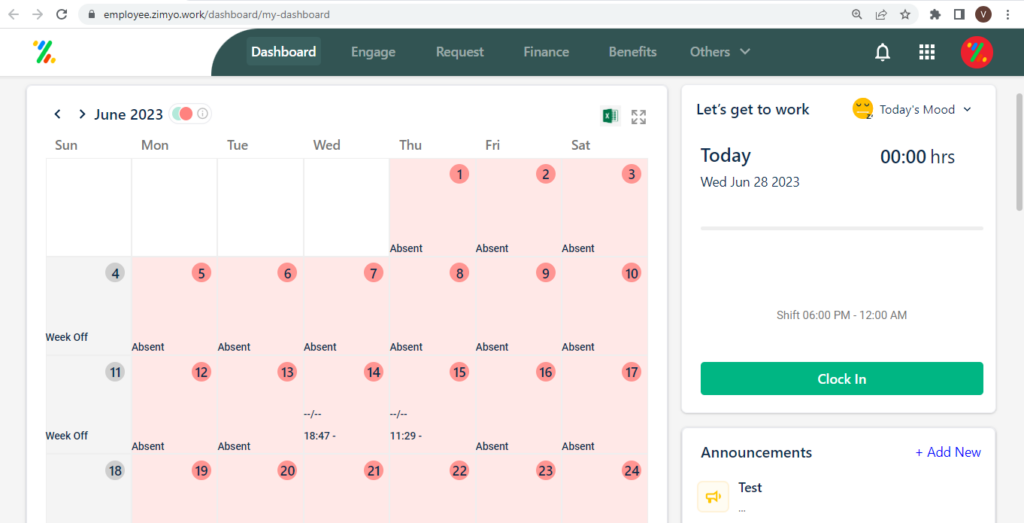
Task: Click the site lock icon
Action: (x=91, y=14)
